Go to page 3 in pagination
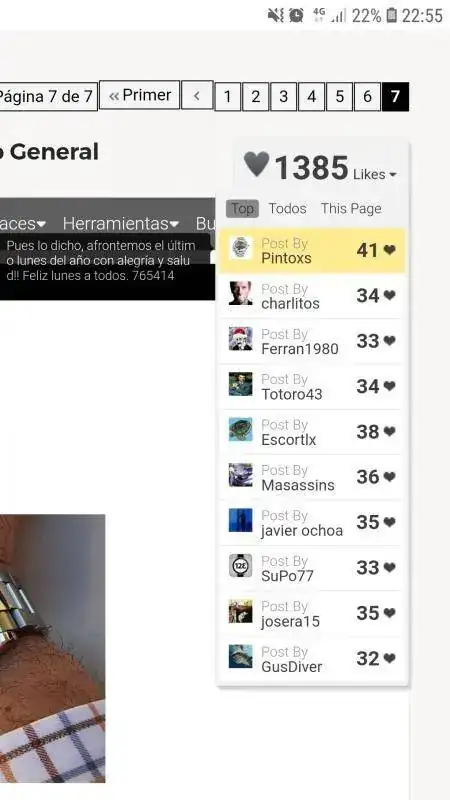Viewport: 450px width, 800px height. click(284, 96)
